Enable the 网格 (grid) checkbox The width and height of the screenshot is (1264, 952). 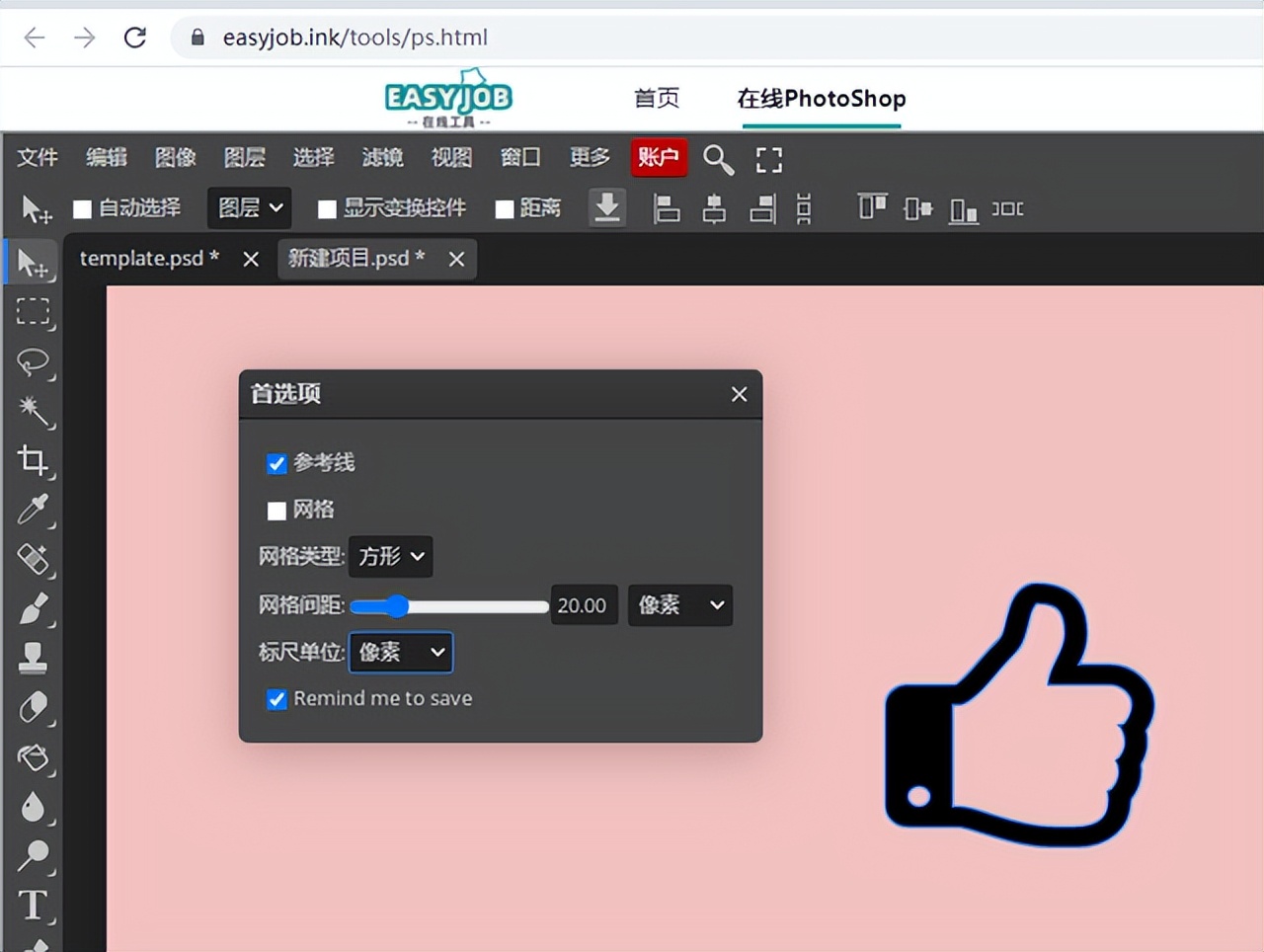pos(276,511)
